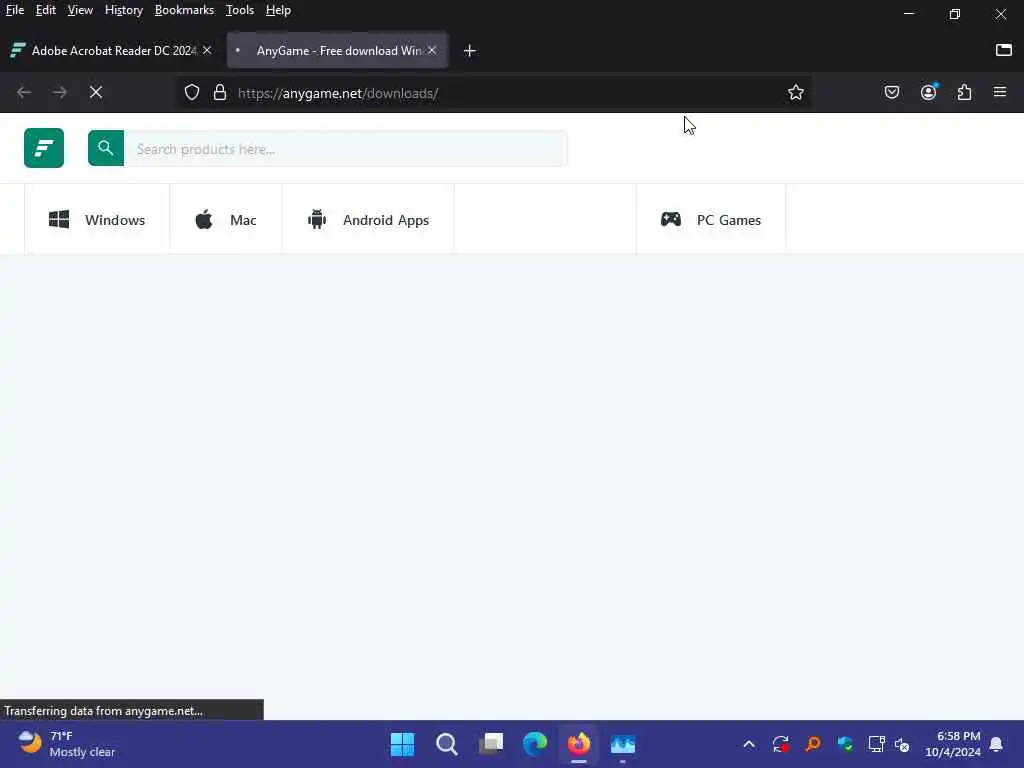Click the green site logo
The width and height of the screenshot is (1024, 768).
[44, 148]
